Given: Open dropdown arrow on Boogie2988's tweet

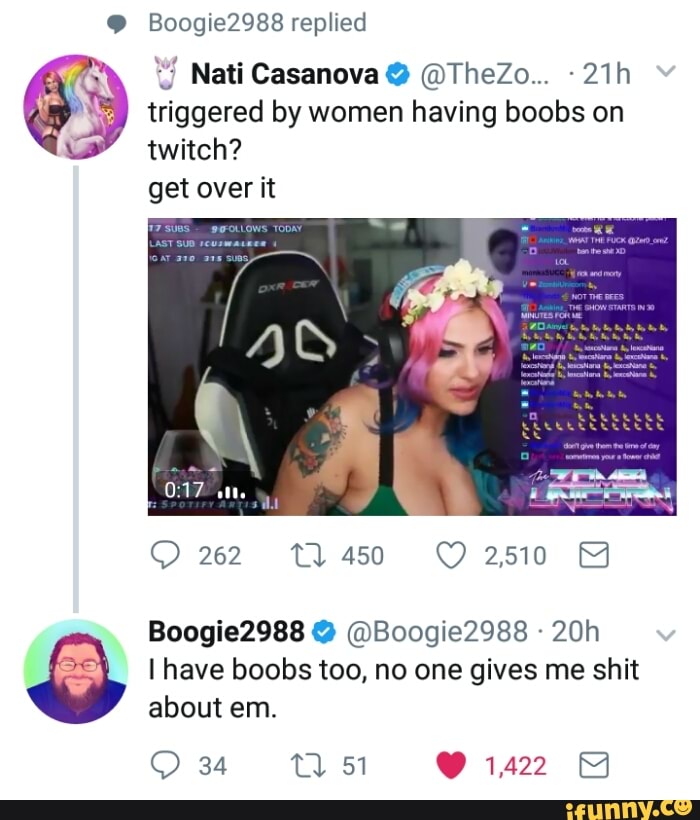Looking at the screenshot, I should coord(666,635).
